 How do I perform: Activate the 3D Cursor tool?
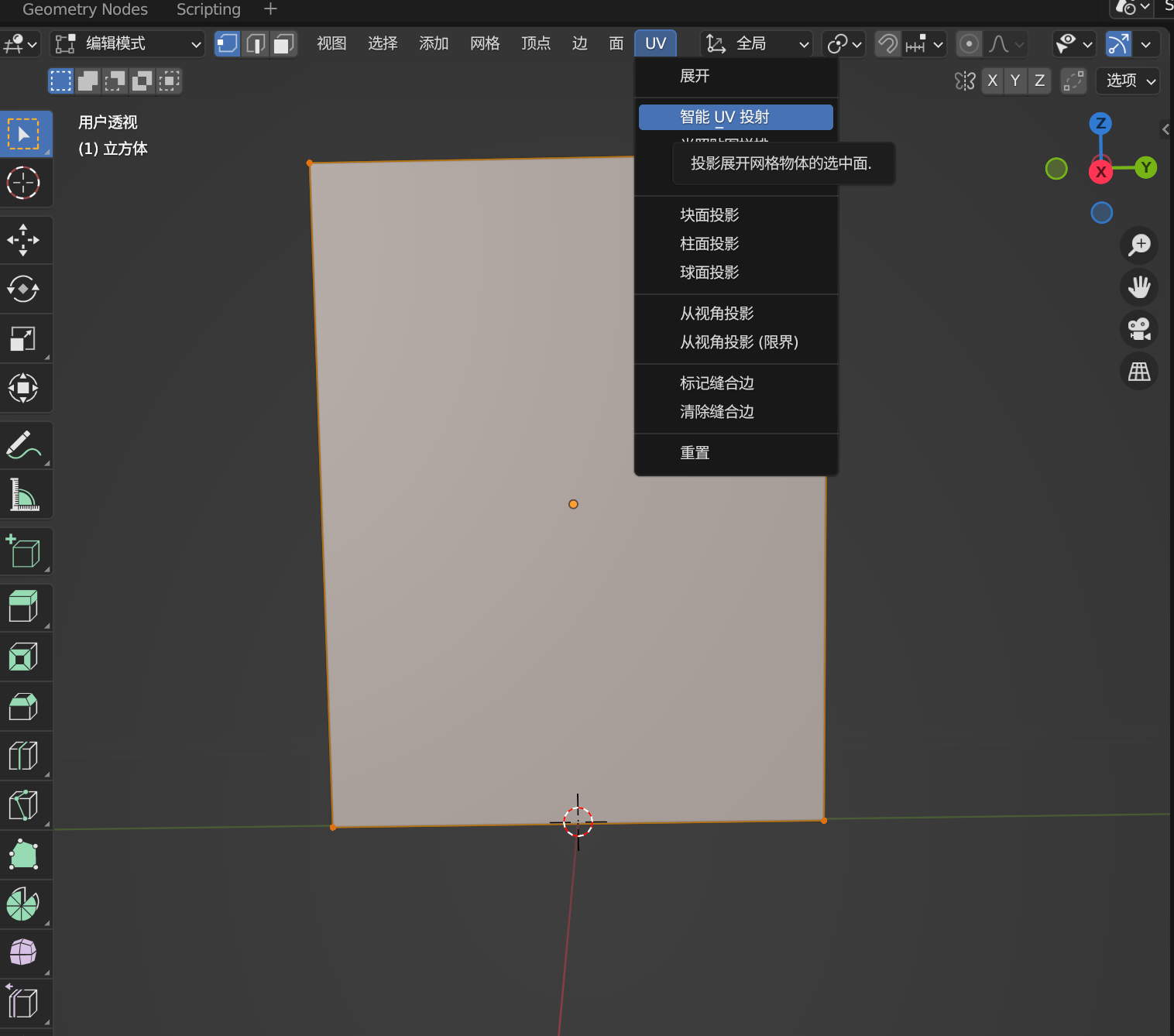tap(24, 183)
